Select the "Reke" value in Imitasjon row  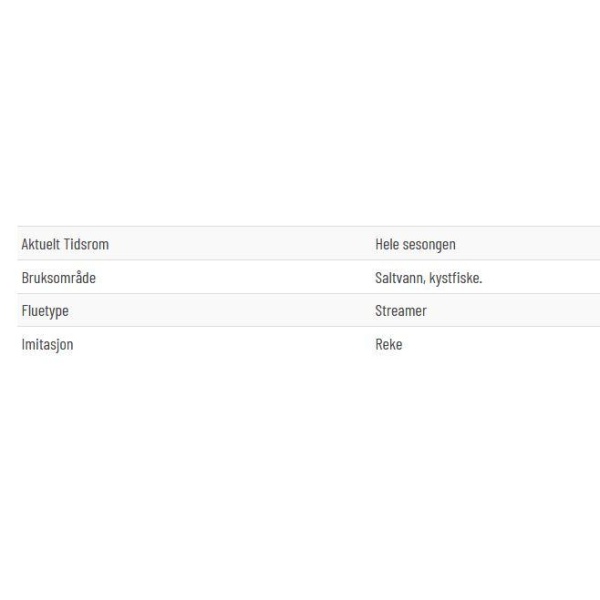(x=389, y=344)
